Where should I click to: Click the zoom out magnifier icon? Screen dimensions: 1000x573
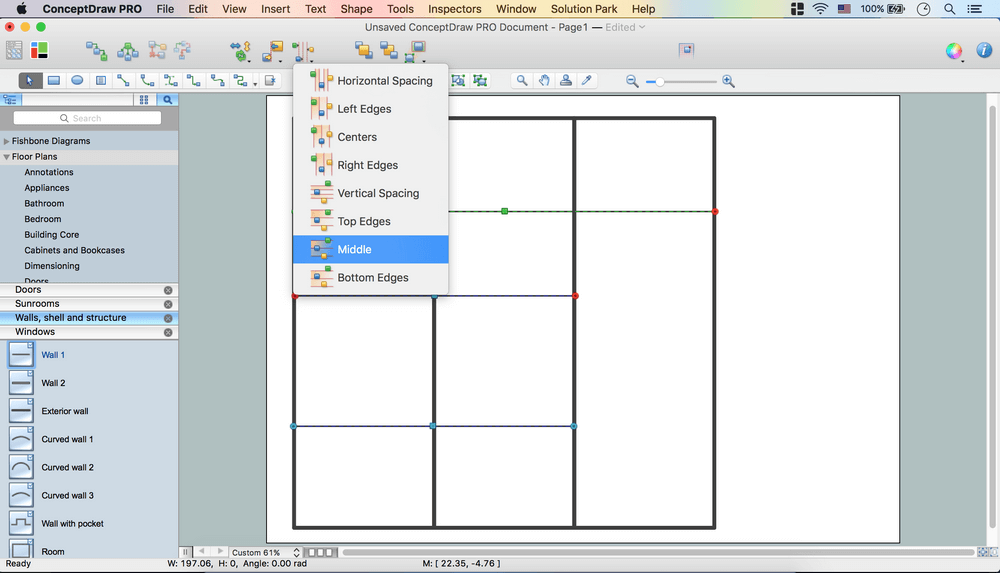click(x=632, y=81)
